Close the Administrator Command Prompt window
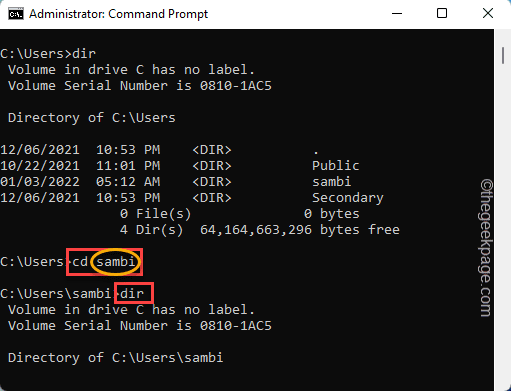 [x=488, y=14]
